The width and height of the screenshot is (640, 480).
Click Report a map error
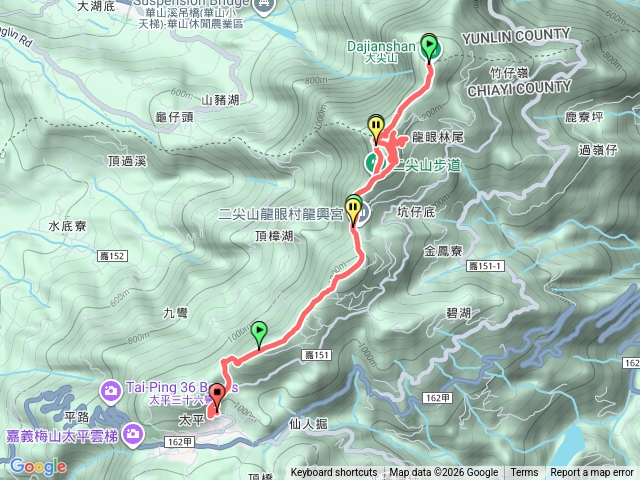591,473
